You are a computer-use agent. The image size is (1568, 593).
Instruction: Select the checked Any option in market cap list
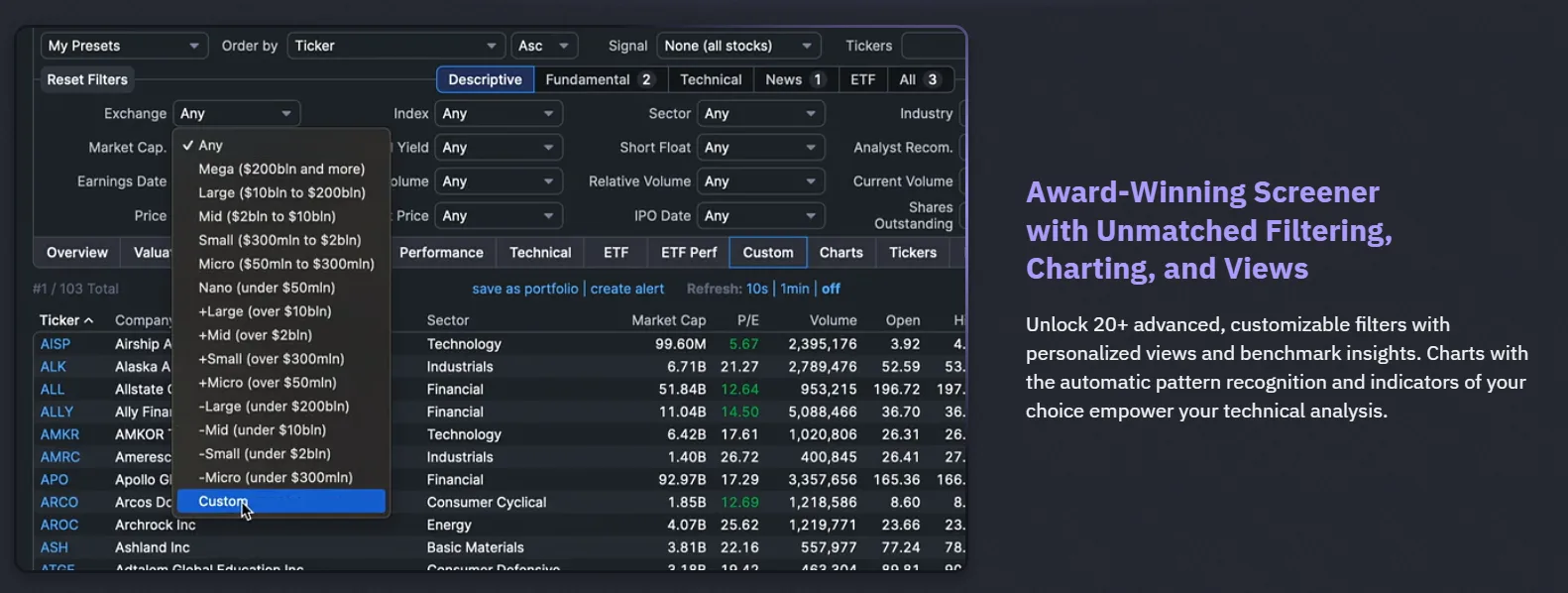pyautogui.click(x=281, y=145)
